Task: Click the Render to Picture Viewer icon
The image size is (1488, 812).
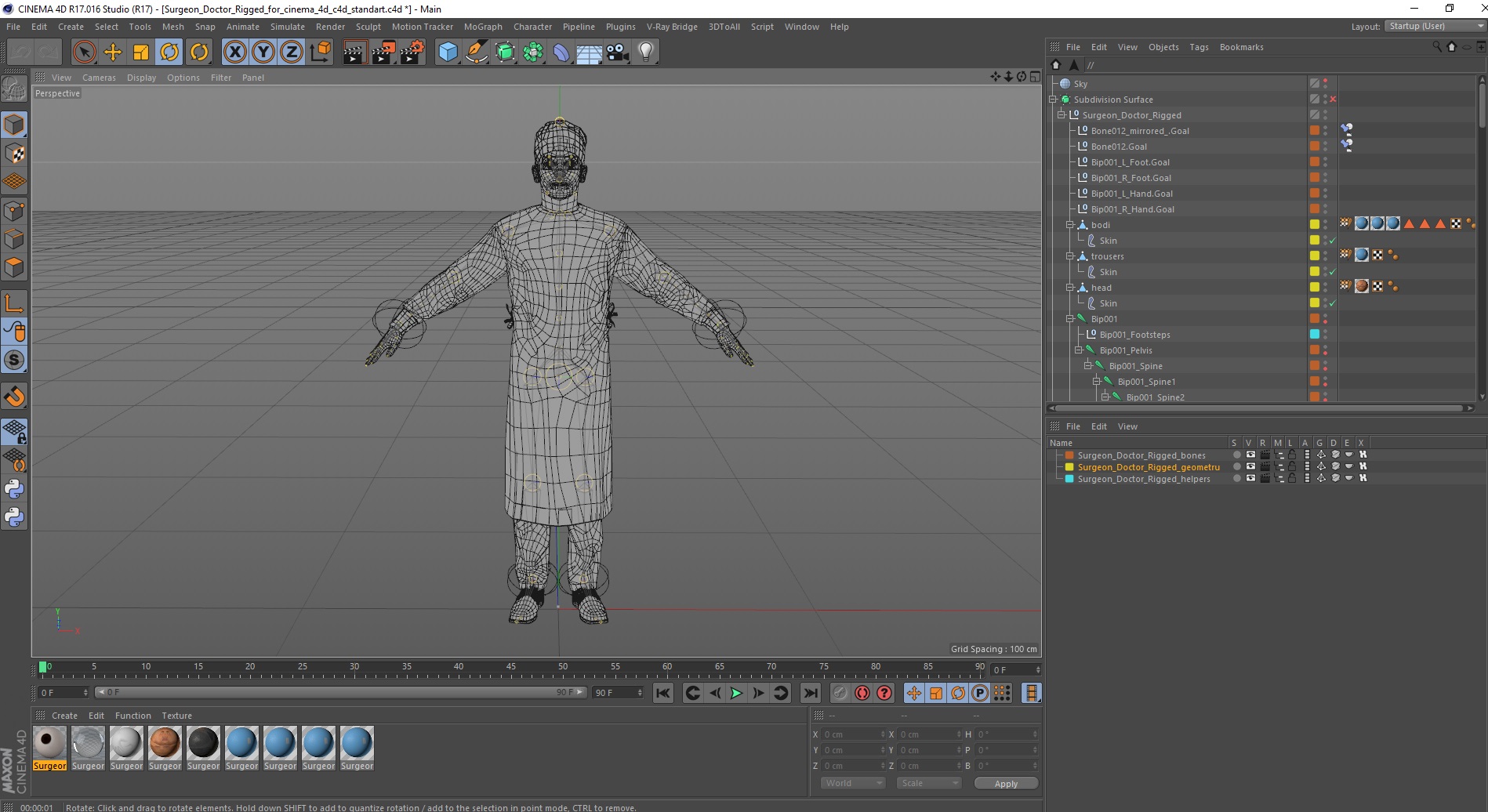Action: [383, 53]
